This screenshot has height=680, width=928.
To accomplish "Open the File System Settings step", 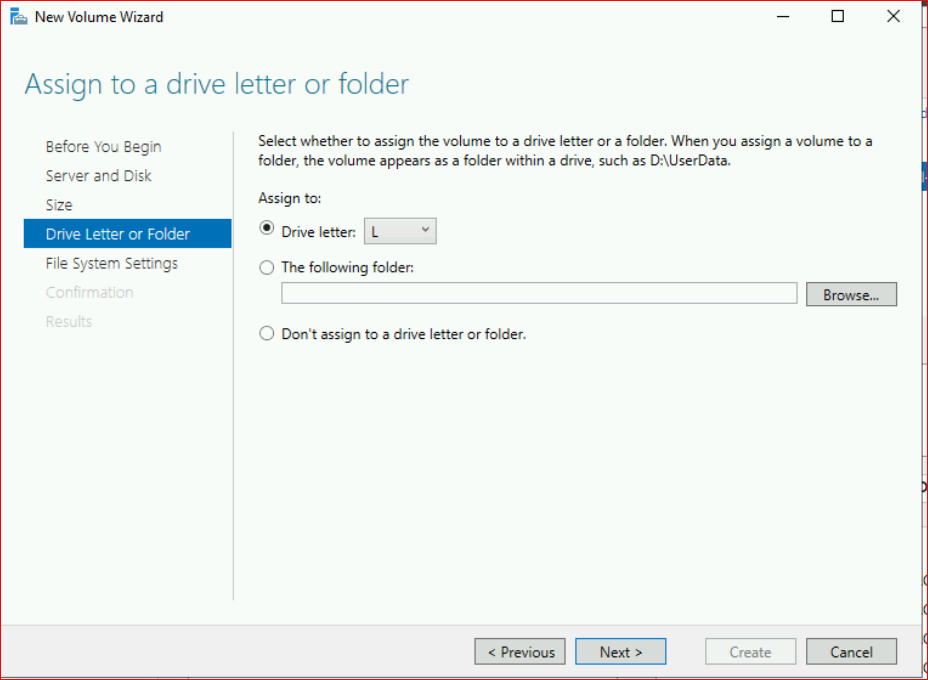I will 111,263.
